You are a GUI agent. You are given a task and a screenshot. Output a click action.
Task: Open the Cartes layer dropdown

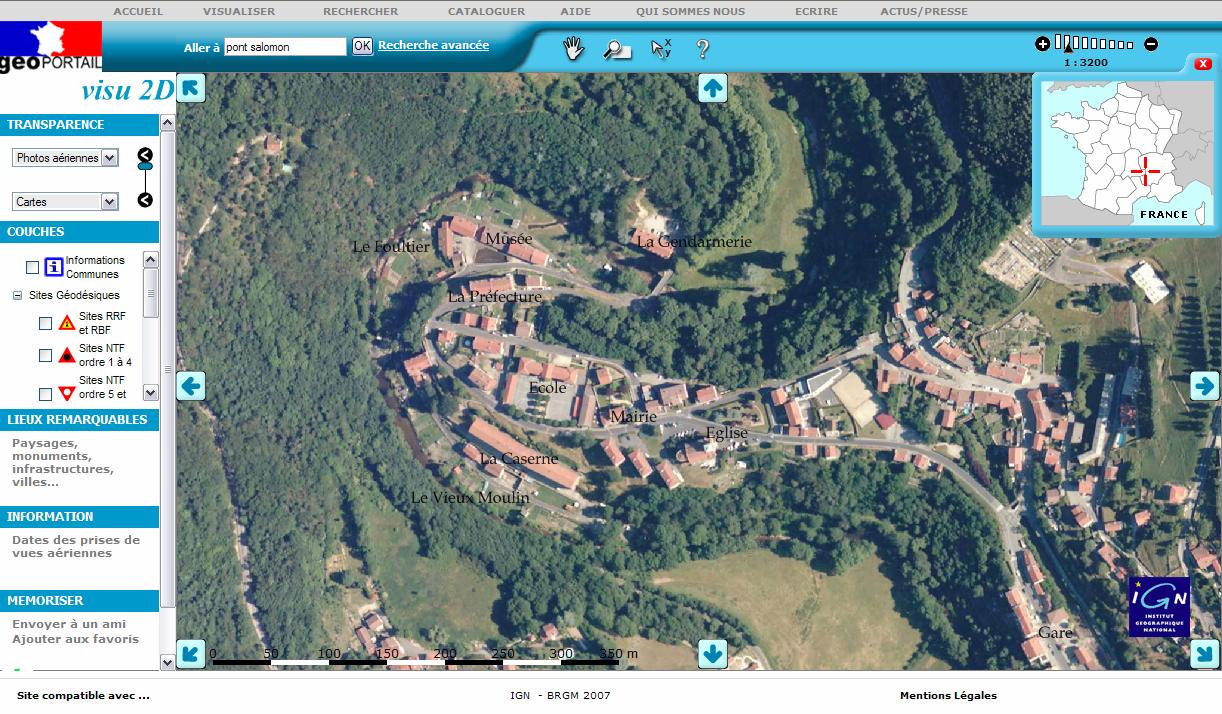tap(66, 202)
